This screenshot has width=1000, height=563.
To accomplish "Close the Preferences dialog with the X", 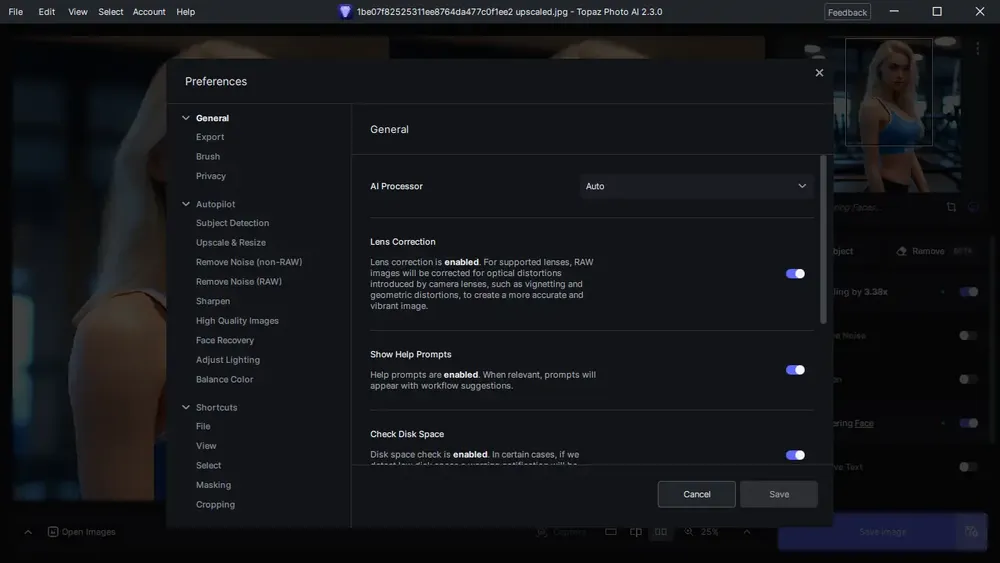I will [x=819, y=73].
